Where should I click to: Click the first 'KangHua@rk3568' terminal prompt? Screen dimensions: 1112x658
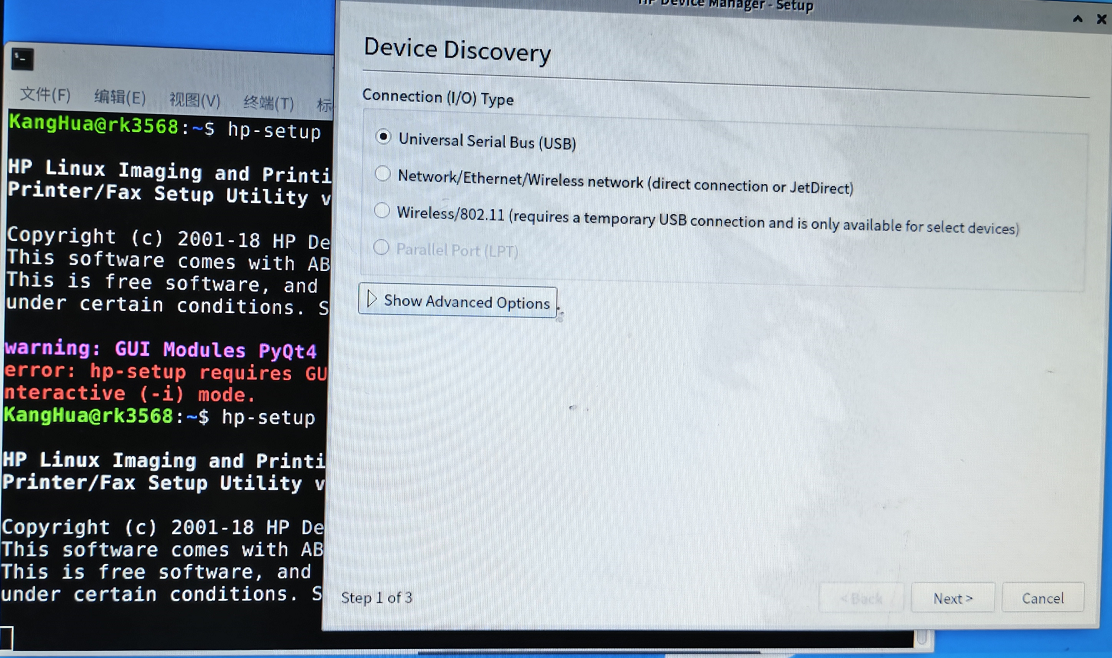coord(94,124)
